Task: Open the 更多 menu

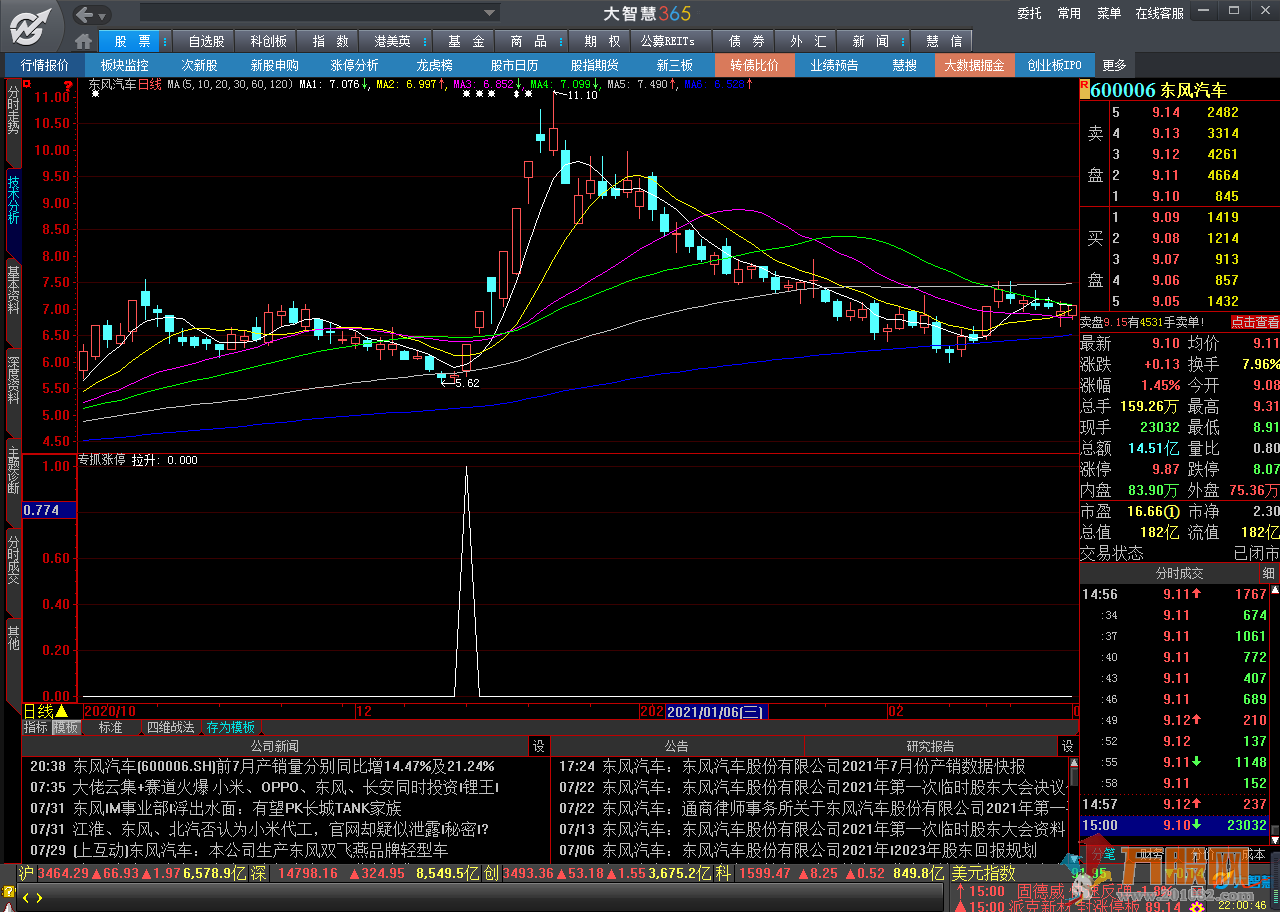Action: (1115, 65)
